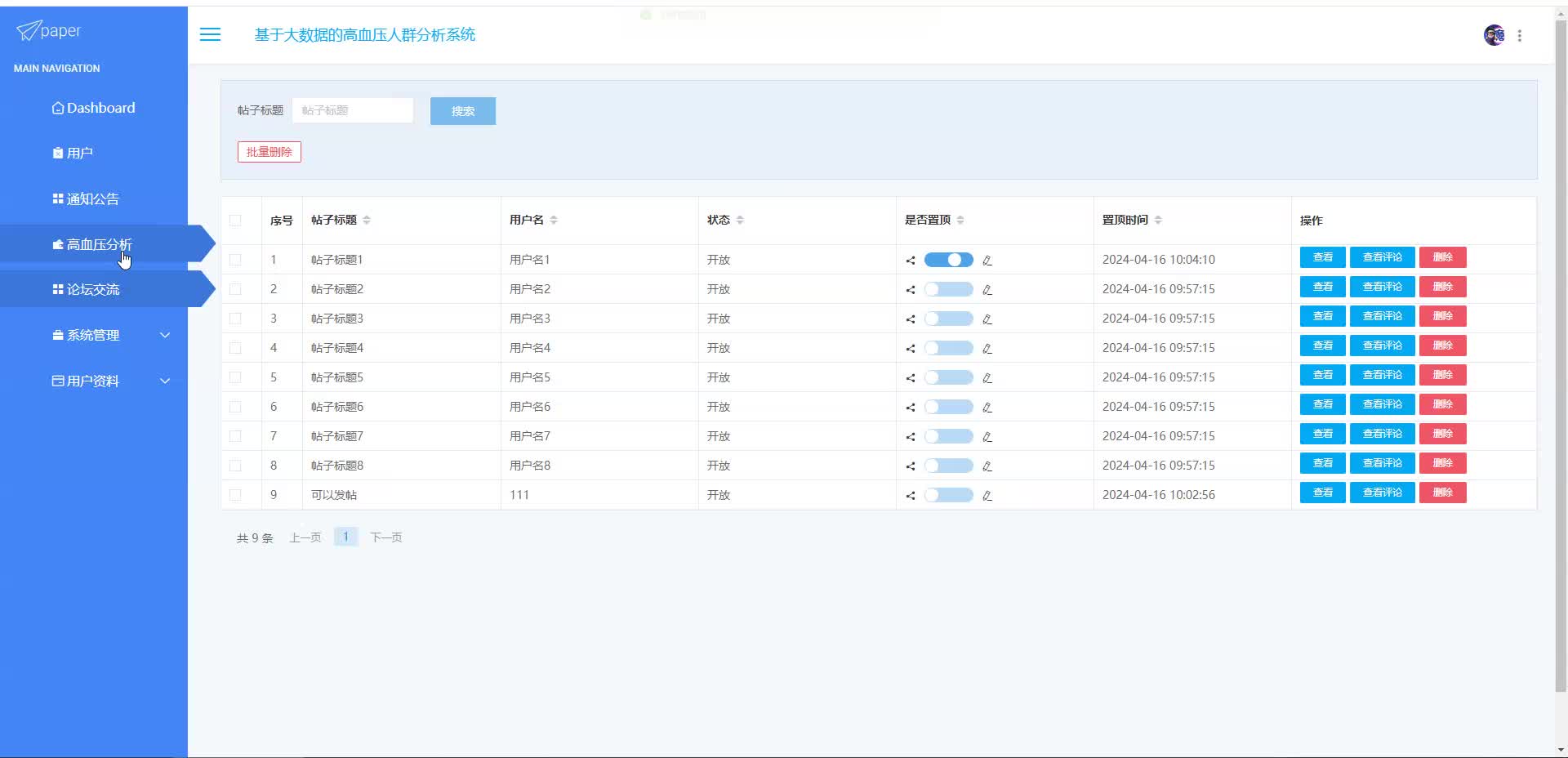Sort by 置顶时间 column arrows
This screenshot has width=1568, height=758.
tap(1158, 220)
